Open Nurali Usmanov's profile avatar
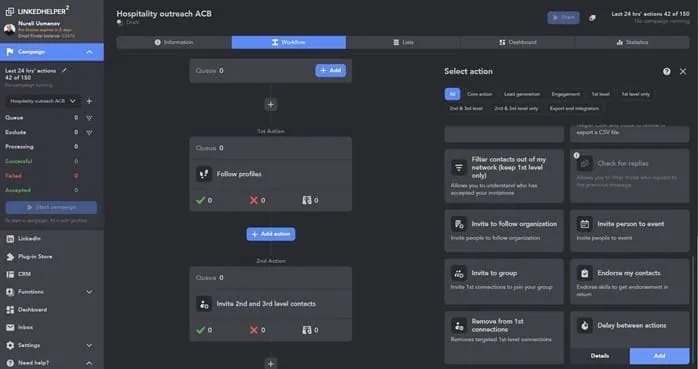 [x=9, y=29]
